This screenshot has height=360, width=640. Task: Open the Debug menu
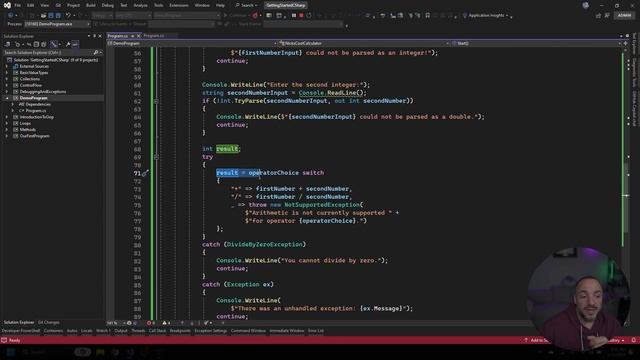coord(108,5)
